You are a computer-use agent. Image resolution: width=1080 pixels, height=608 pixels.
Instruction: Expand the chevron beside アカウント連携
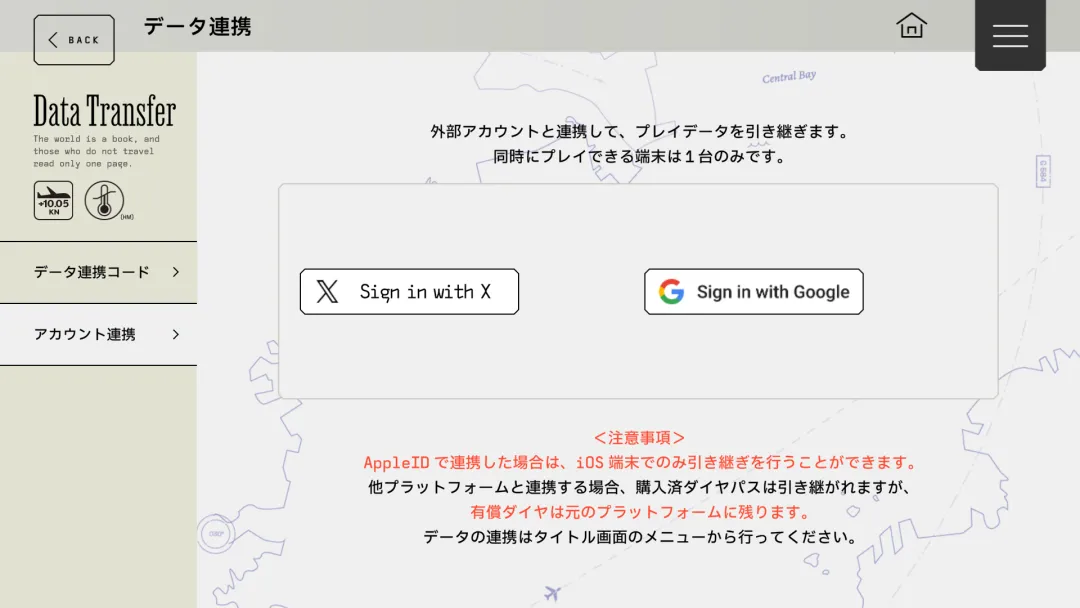176,335
